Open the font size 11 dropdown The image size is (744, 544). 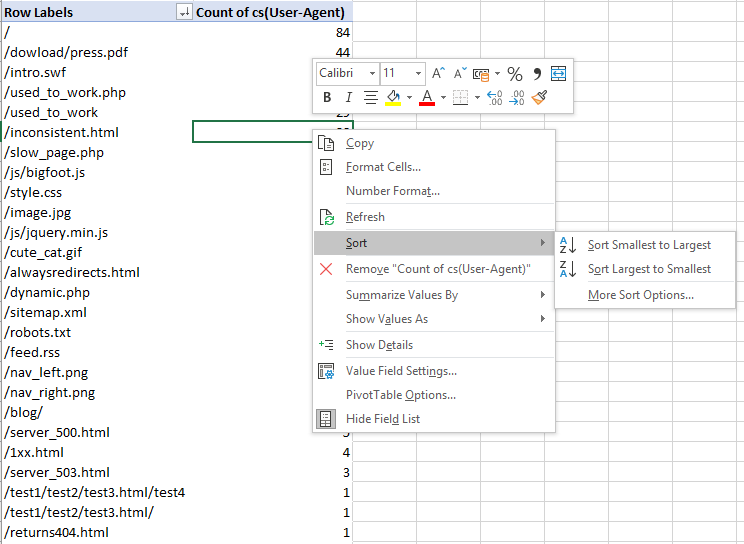point(419,74)
